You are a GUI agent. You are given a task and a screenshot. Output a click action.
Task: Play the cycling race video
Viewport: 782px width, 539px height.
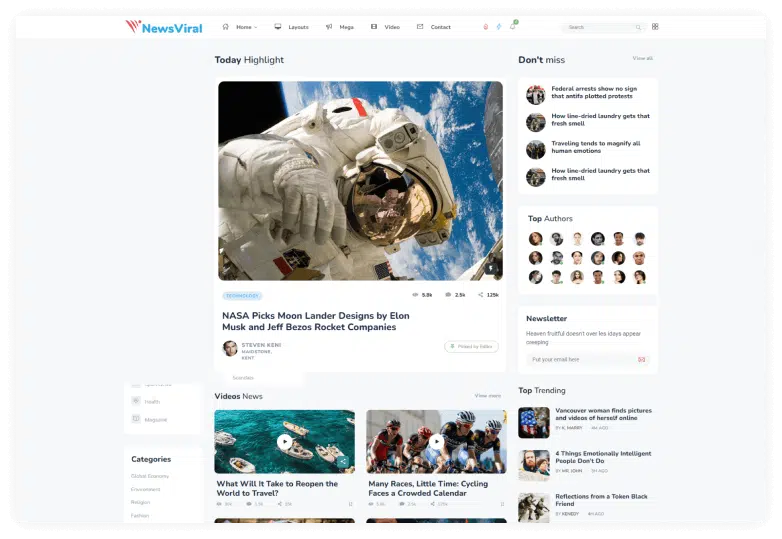click(x=436, y=442)
